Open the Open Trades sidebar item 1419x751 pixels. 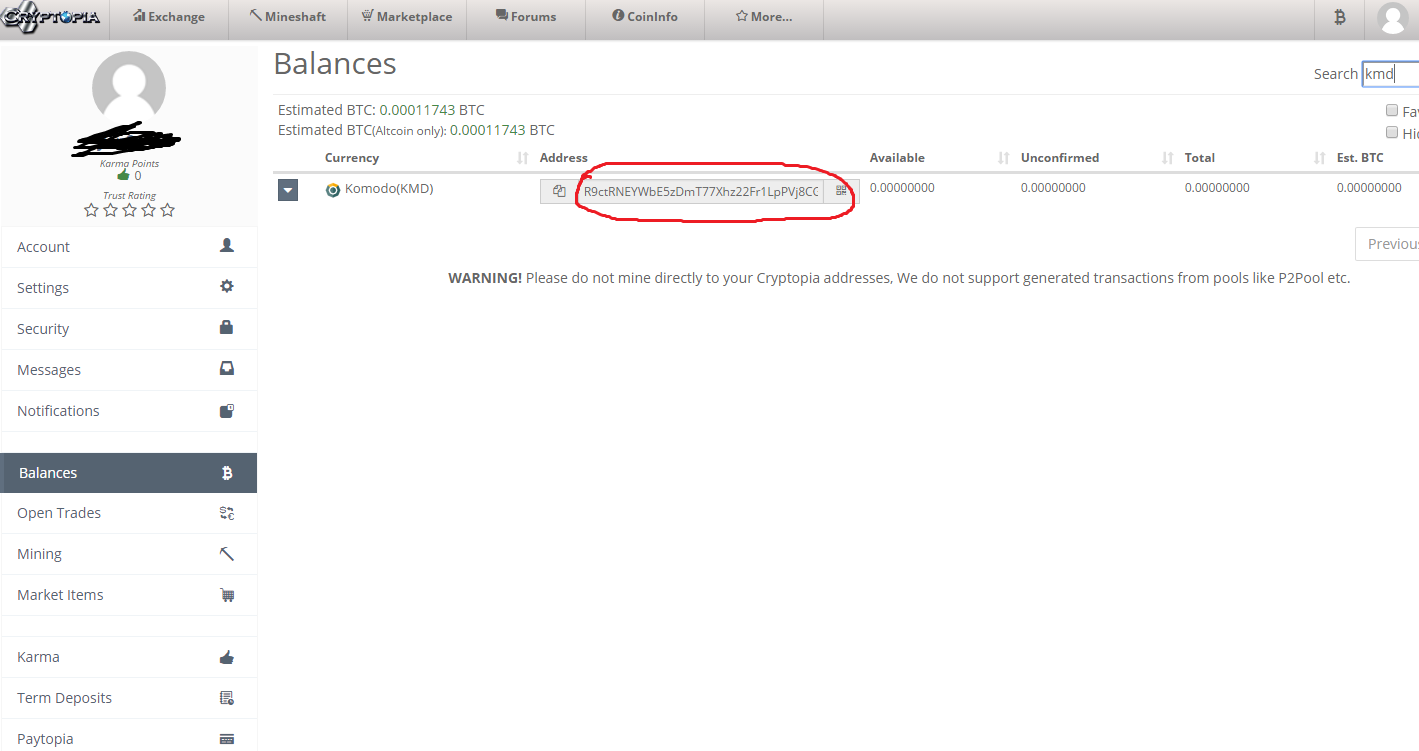[129, 513]
